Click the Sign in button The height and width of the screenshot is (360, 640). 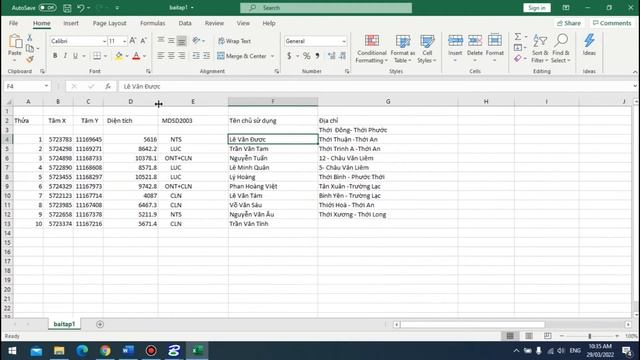[537, 8]
